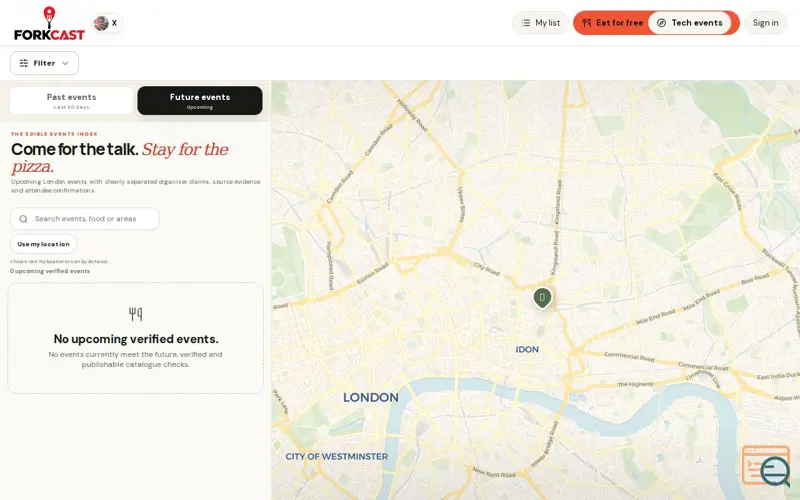Click the fork and knife icon in the empty-state card
The image size is (800, 500).
coord(135,314)
